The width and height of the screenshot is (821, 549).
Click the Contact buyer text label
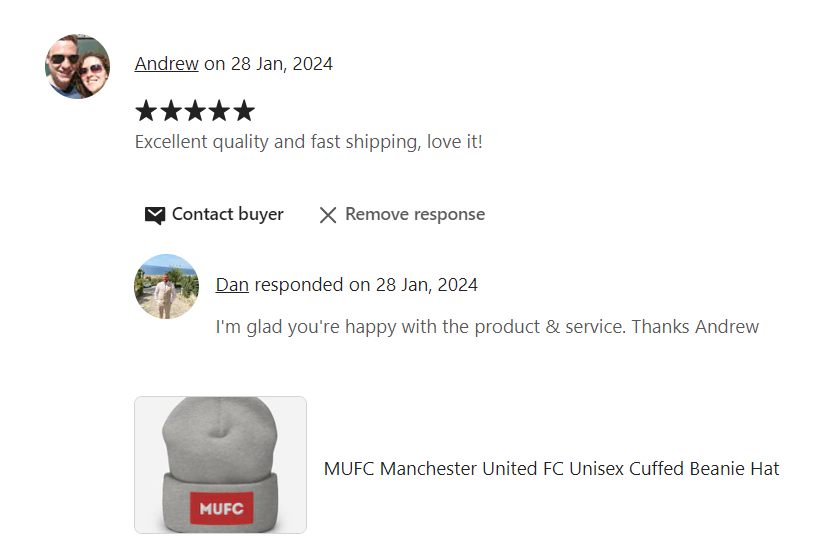pyautogui.click(x=227, y=214)
